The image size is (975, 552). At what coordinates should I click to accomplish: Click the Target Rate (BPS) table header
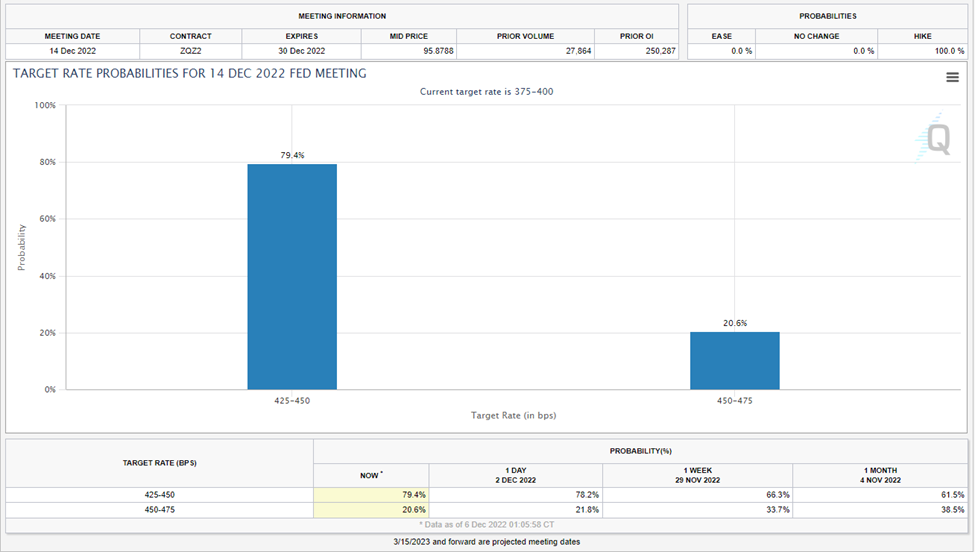coord(159,463)
